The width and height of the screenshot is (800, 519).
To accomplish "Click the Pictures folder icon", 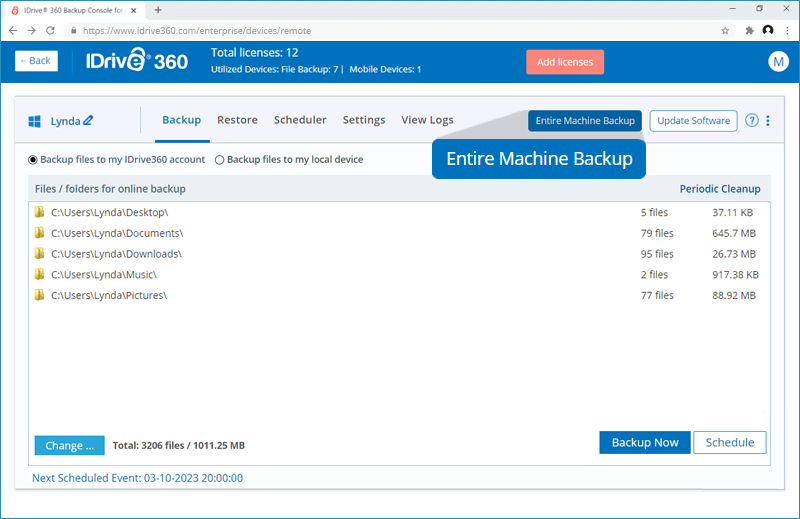I will (x=39, y=295).
